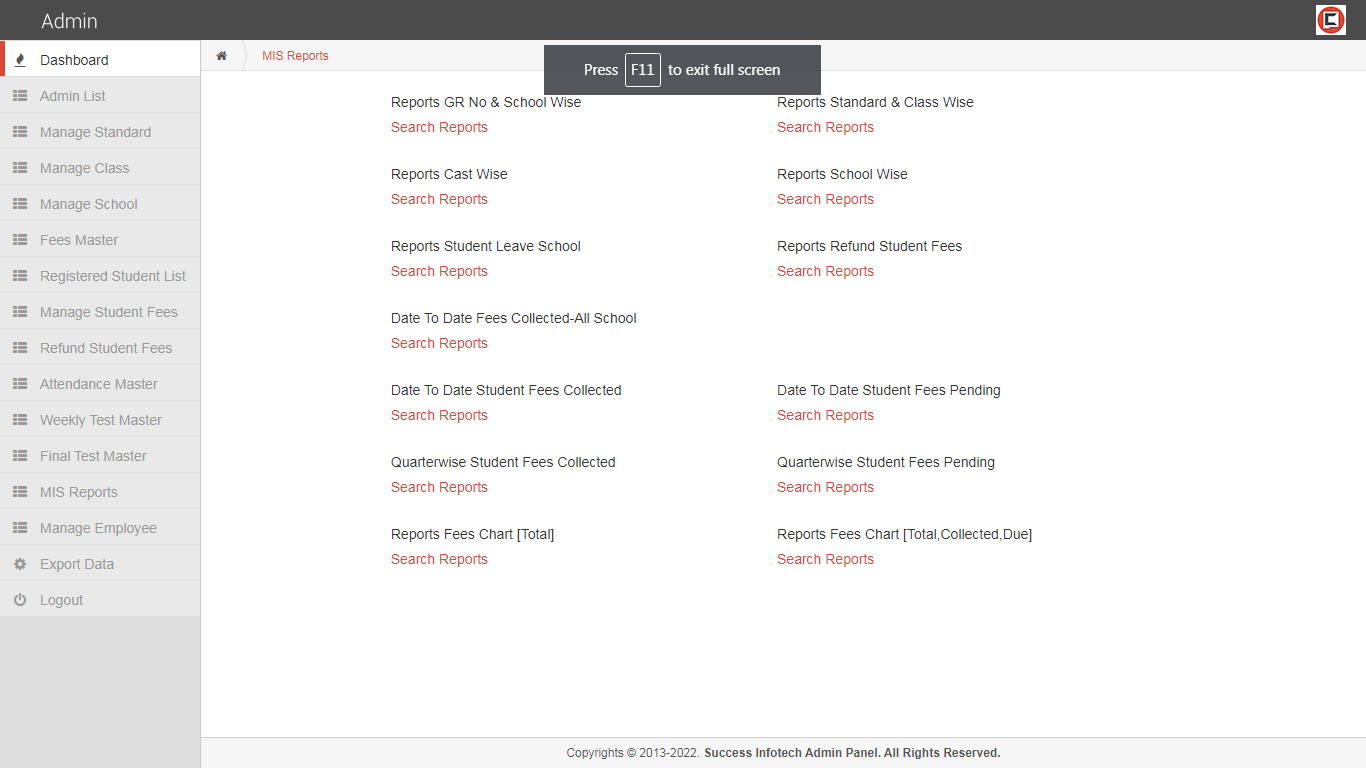
Task: Go to Attendance Master section
Action: tap(98, 384)
